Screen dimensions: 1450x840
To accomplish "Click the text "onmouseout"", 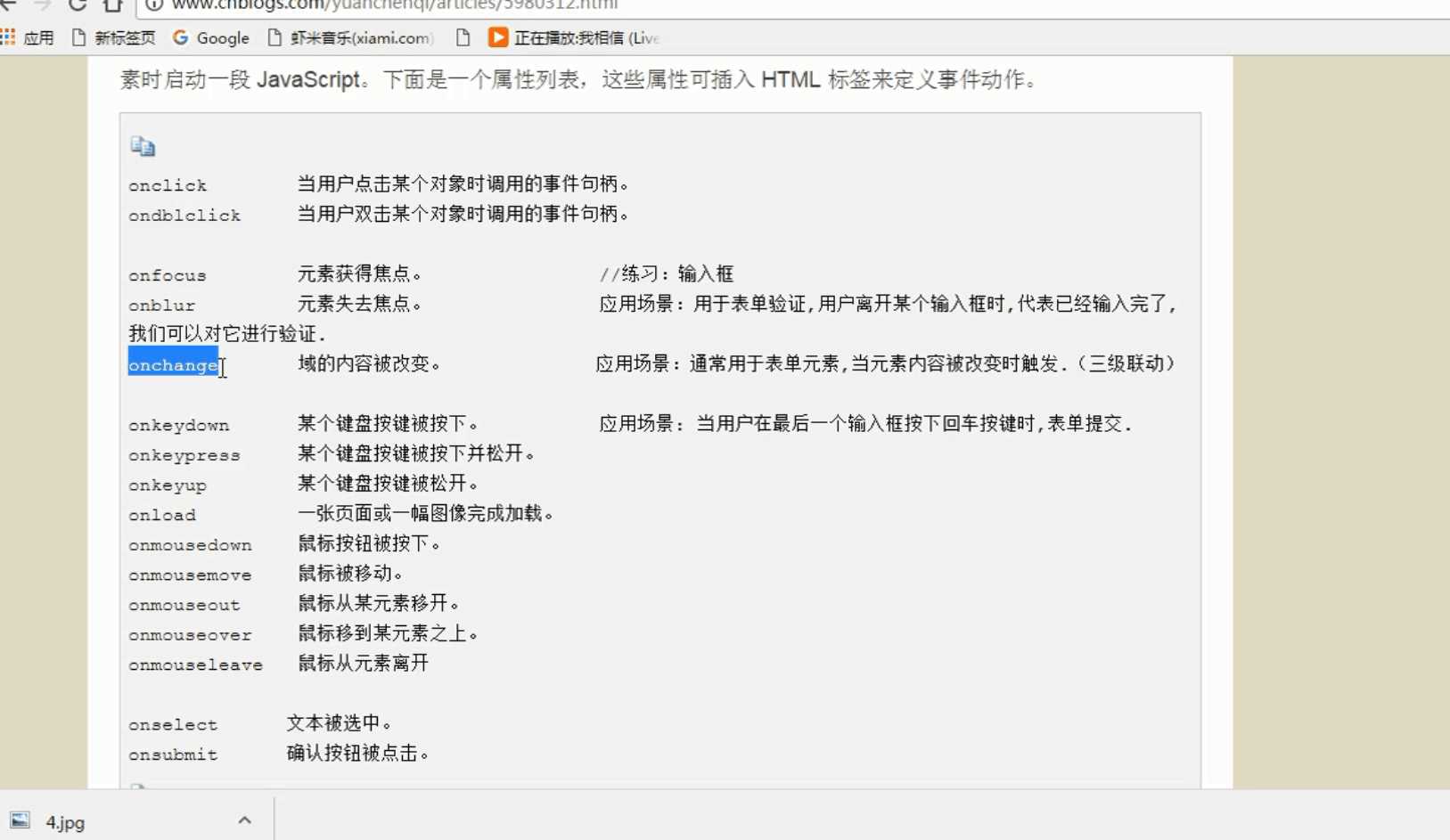I will [184, 605].
